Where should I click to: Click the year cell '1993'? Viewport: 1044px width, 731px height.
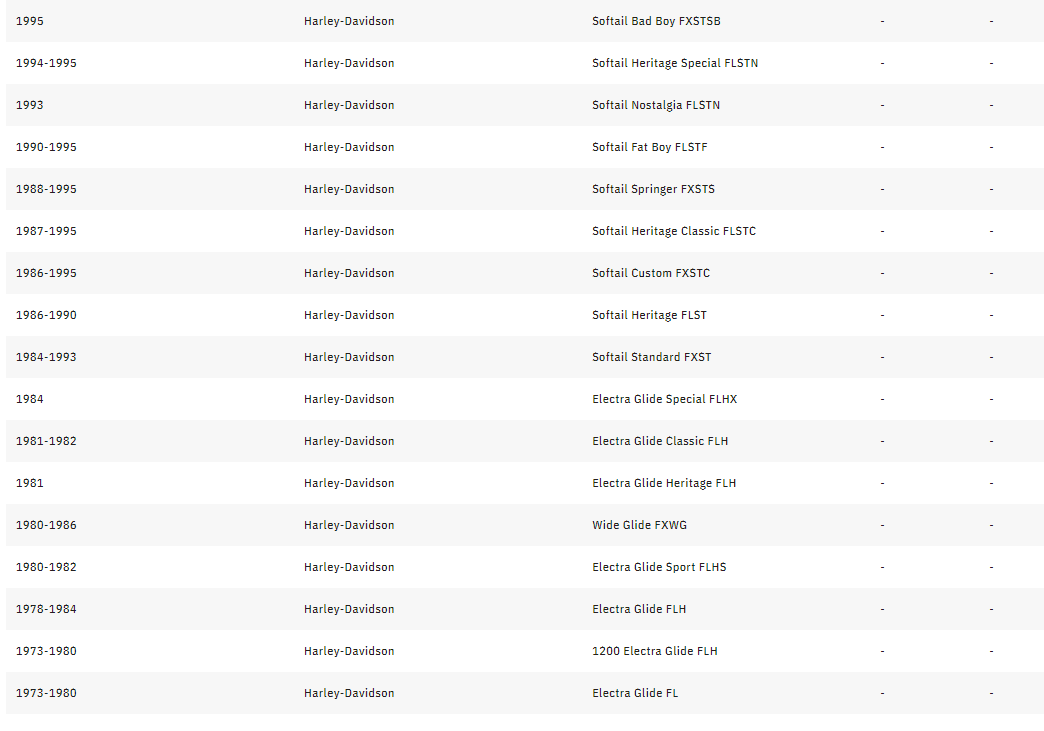[30, 105]
